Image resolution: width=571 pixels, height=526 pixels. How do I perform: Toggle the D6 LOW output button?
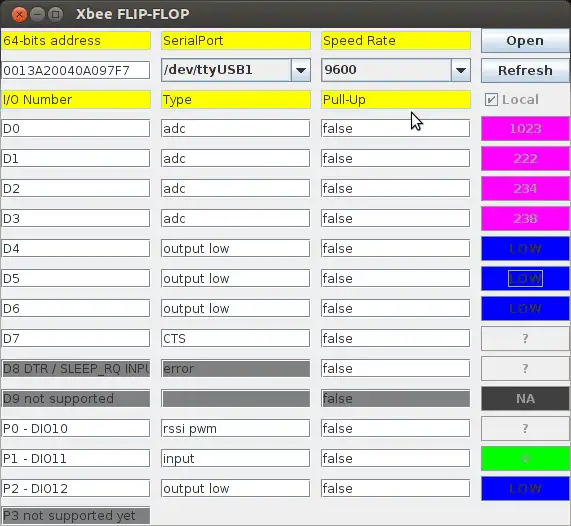[525, 309]
